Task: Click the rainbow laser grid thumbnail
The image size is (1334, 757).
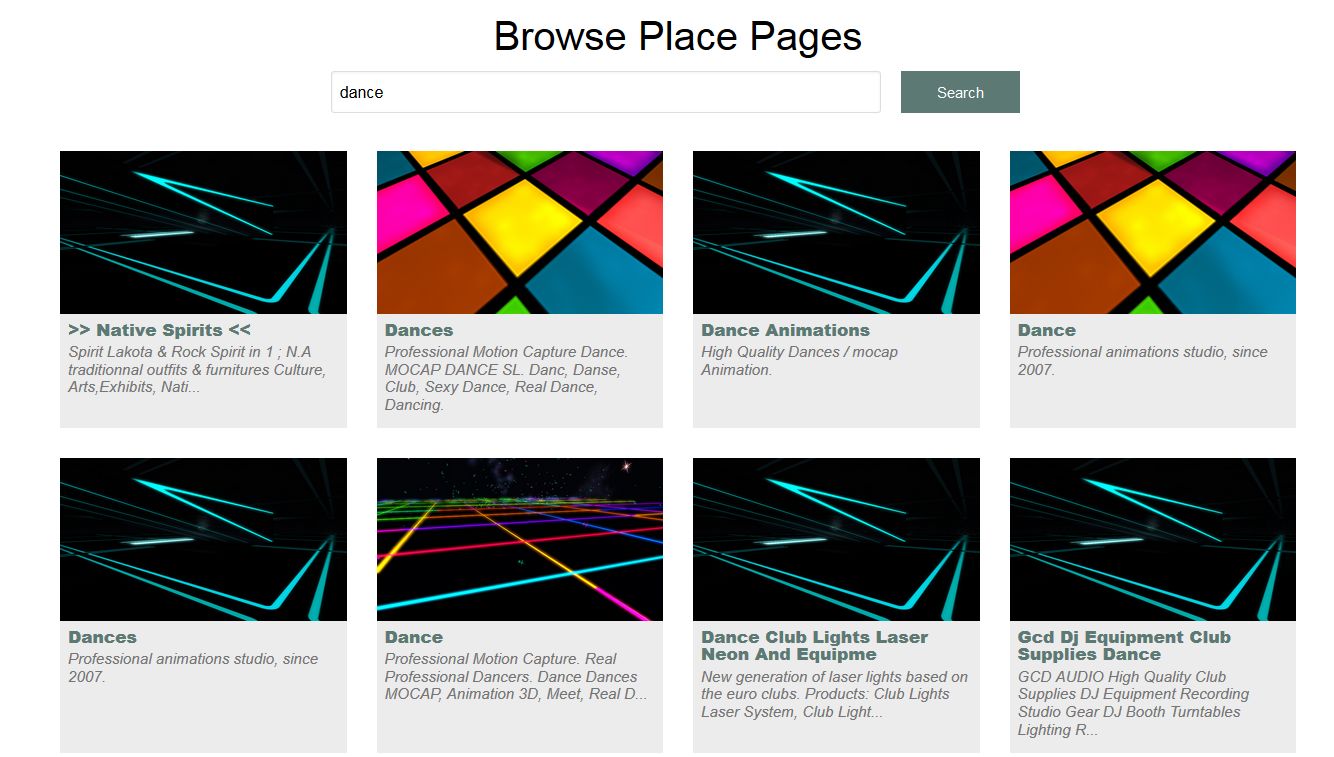Action: (x=519, y=539)
